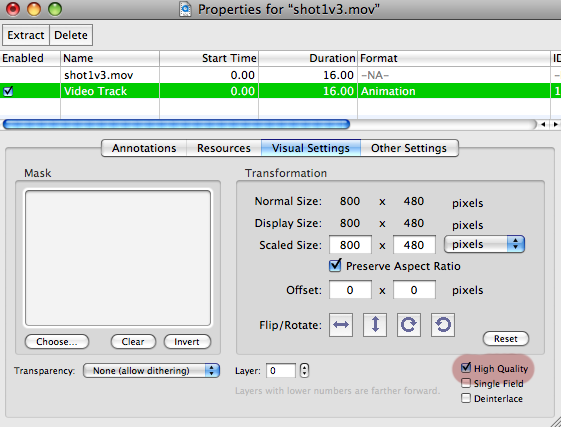Select the Video Track row name
561x427 pixels.
[x=95, y=91]
